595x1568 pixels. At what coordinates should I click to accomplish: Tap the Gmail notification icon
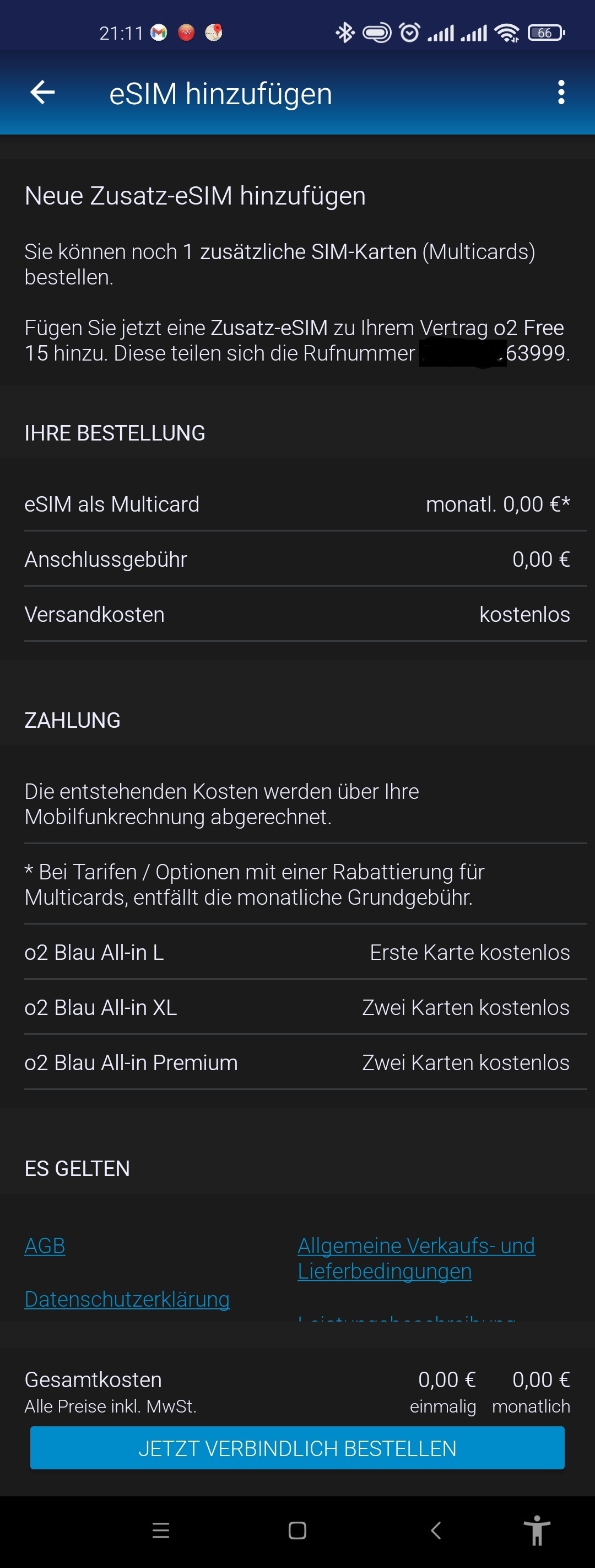[x=159, y=33]
